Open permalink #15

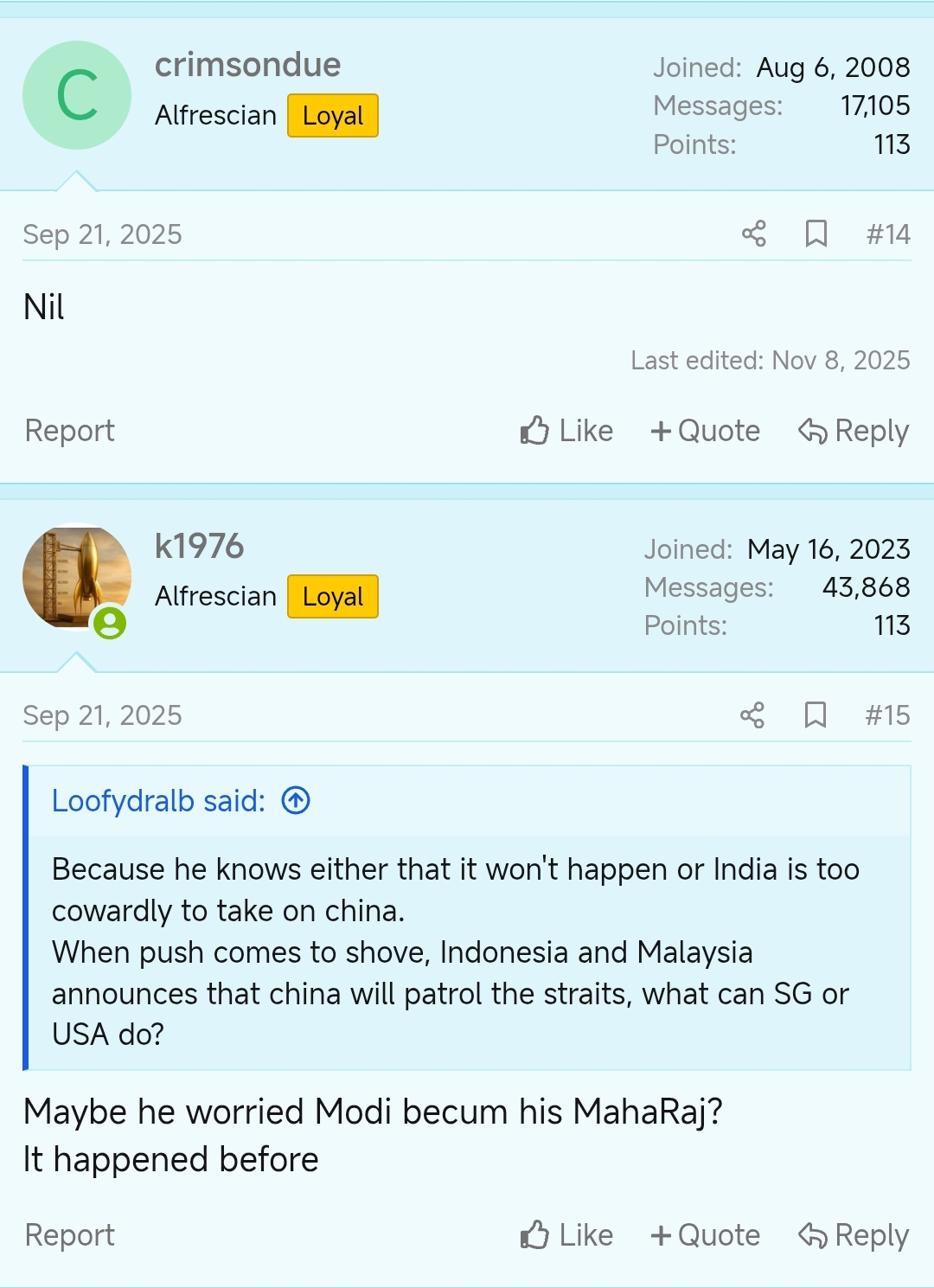(x=887, y=715)
